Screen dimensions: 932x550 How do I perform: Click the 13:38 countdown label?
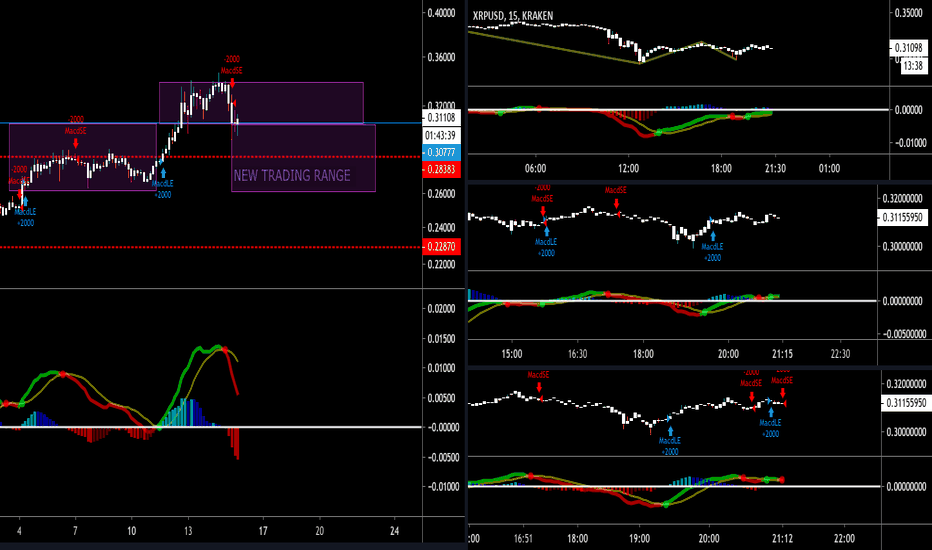coord(913,65)
